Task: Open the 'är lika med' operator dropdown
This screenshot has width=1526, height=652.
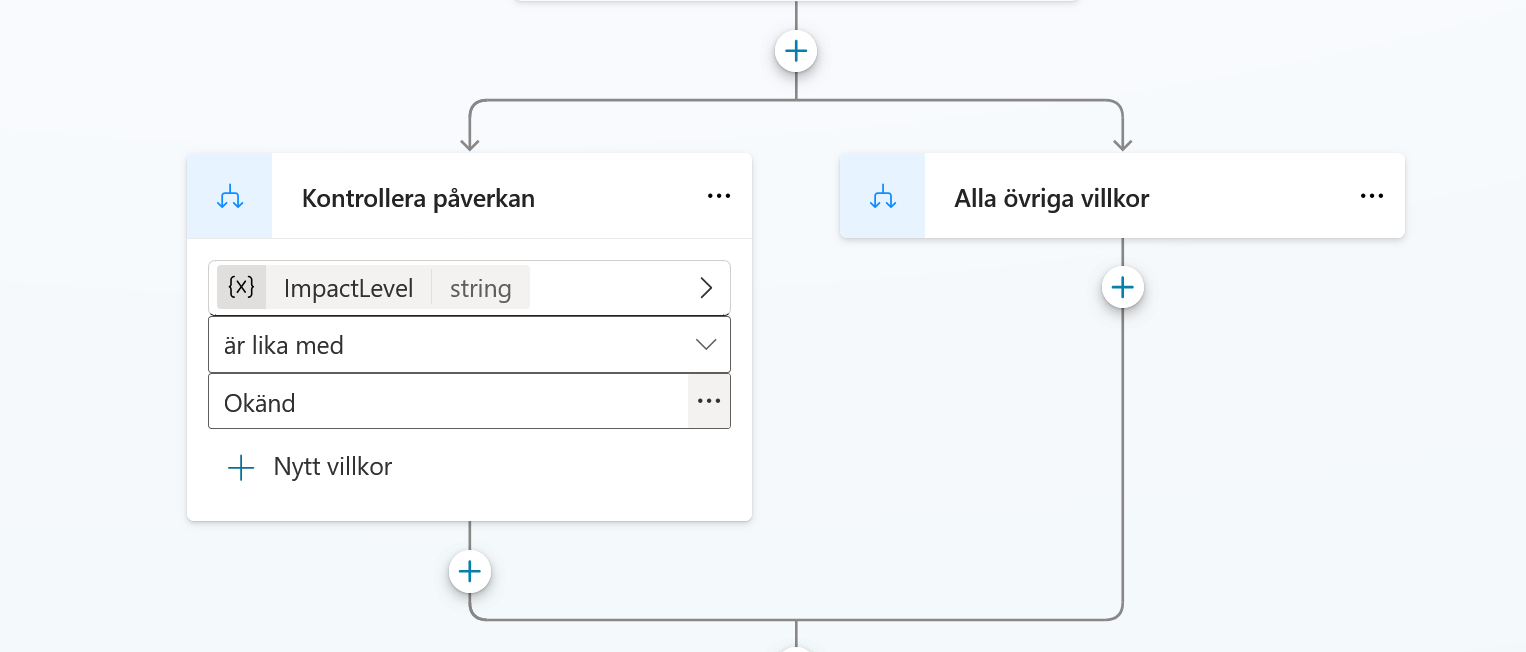Action: pos(469,345)
